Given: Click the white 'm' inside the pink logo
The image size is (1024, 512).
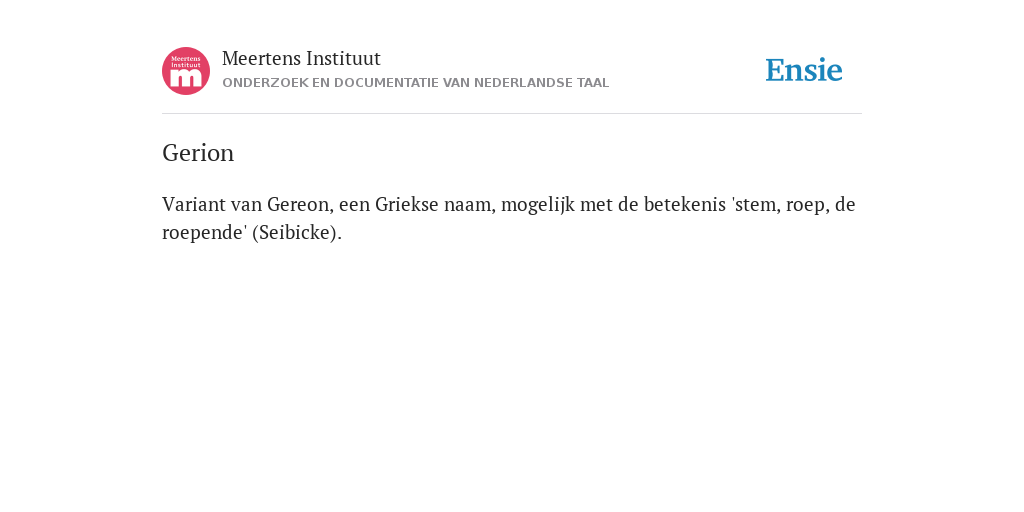Looking at the screenshot, I should point(186,78).
